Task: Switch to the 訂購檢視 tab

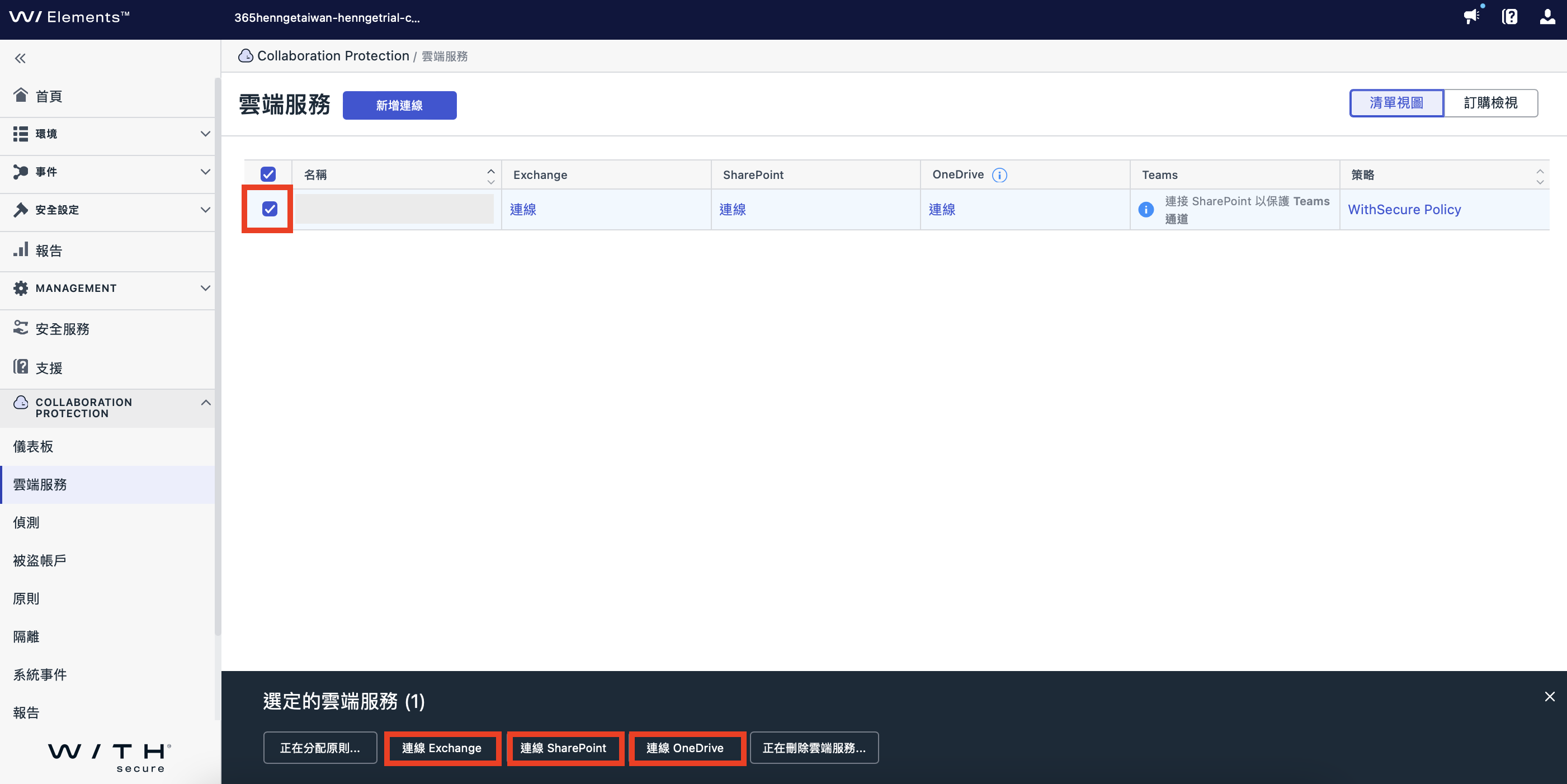Action: (x=1490, y=103)
